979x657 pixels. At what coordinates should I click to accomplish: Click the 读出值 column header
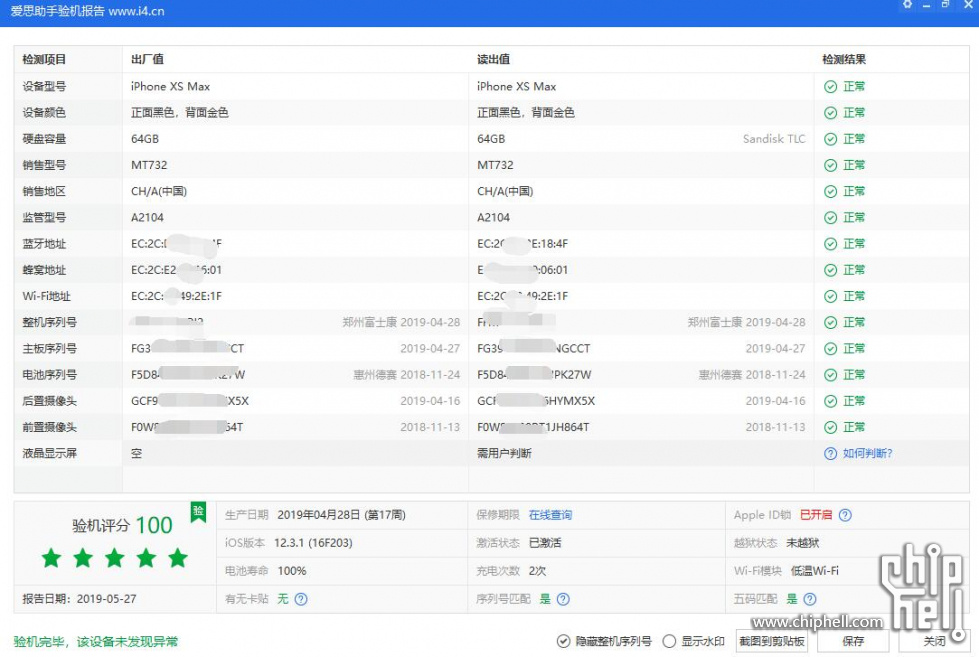point(493,59)
